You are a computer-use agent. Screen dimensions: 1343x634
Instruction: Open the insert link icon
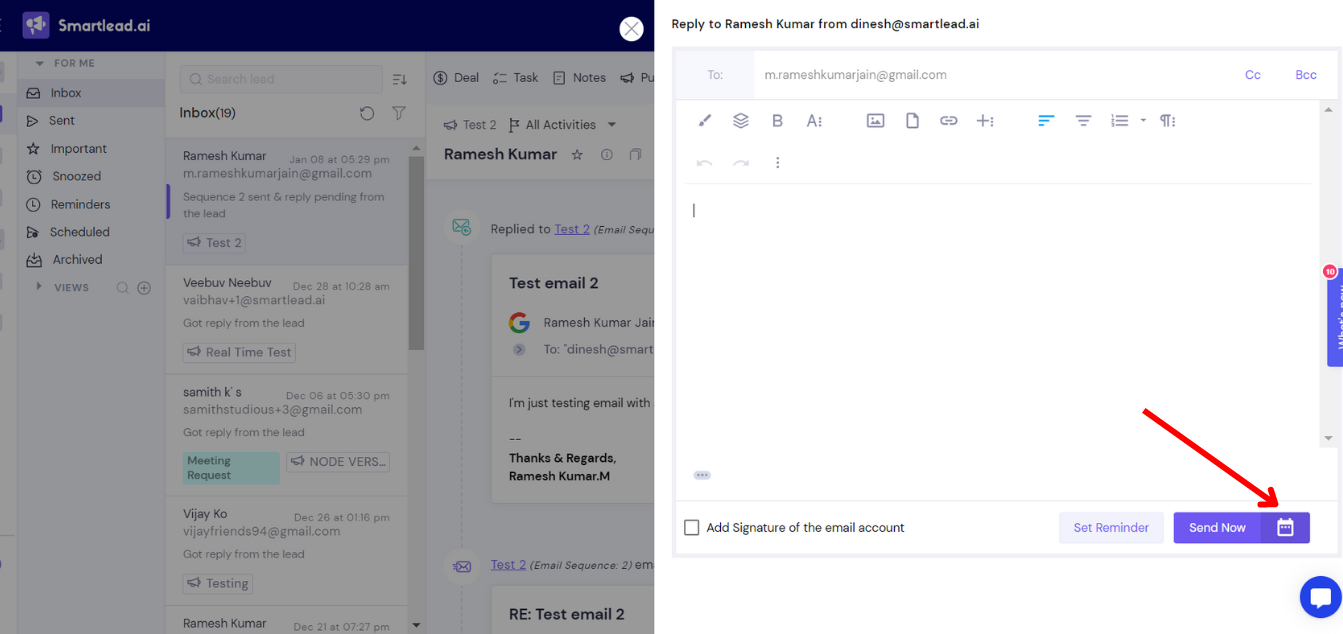[x=948, y=120]
